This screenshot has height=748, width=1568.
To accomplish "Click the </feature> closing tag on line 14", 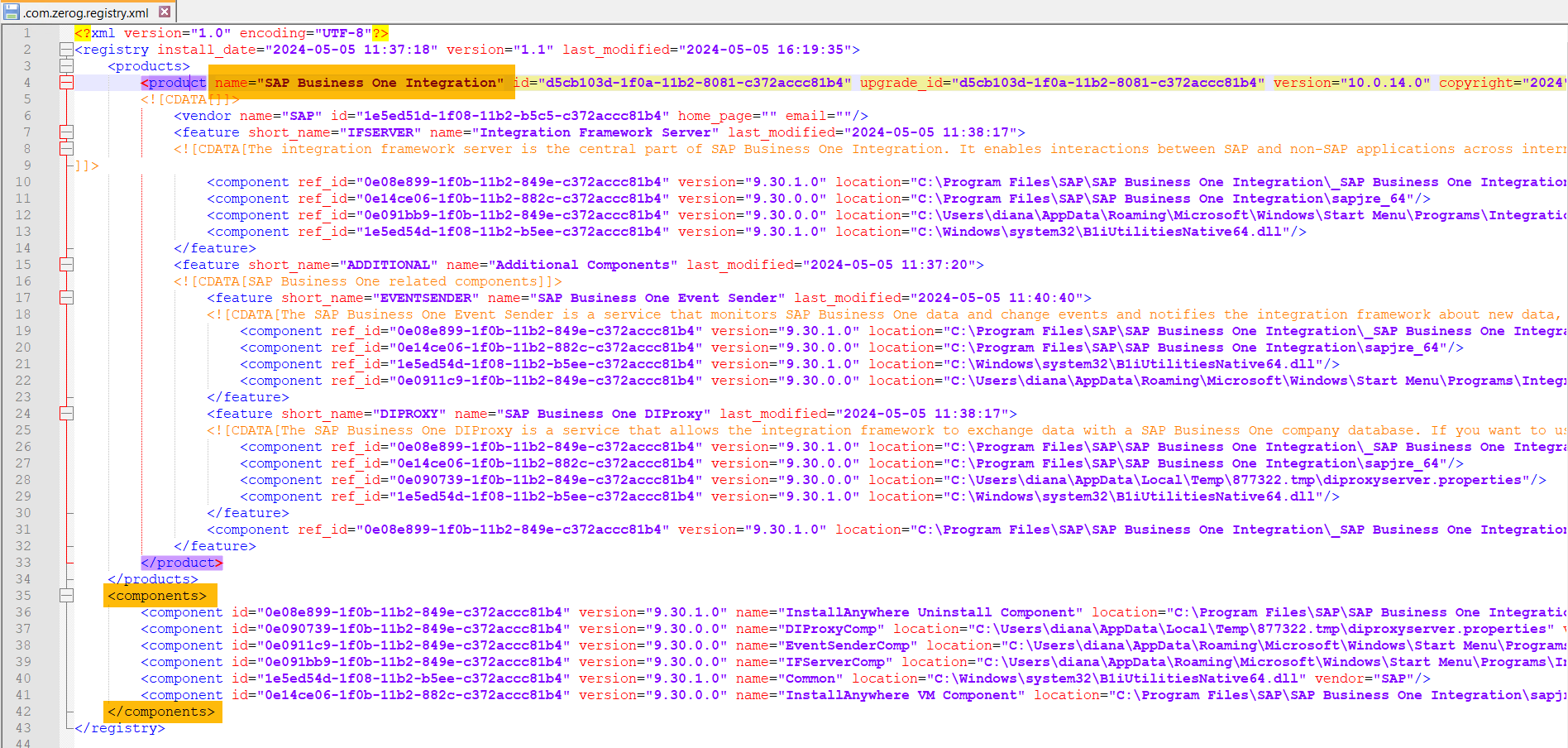I will (x=215, y=248).
